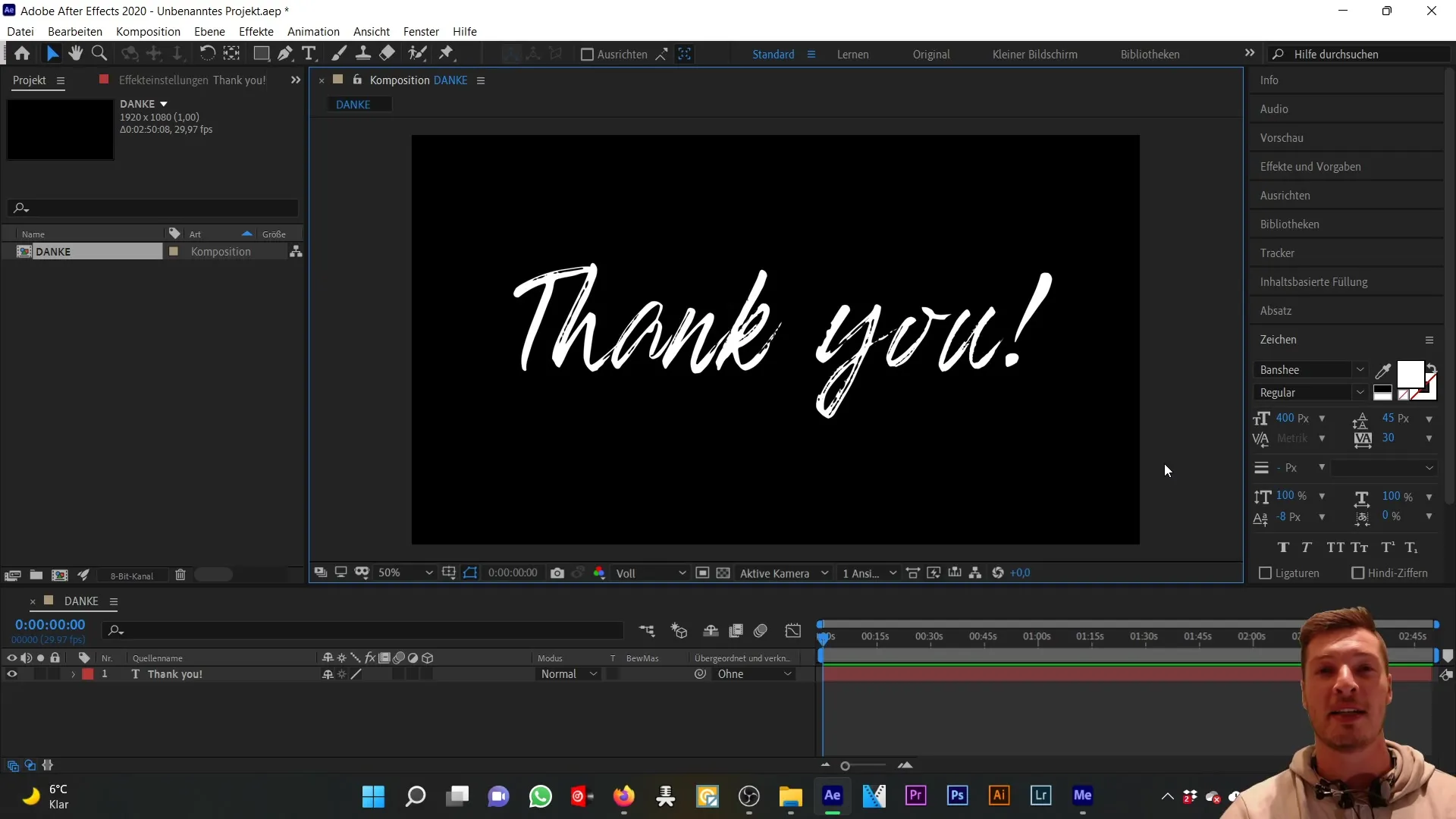Image resolution: width=1456 pixels, height=819 pixels.
Task: Open the Effekte menu in menu bar
Action: click(256, 31)
